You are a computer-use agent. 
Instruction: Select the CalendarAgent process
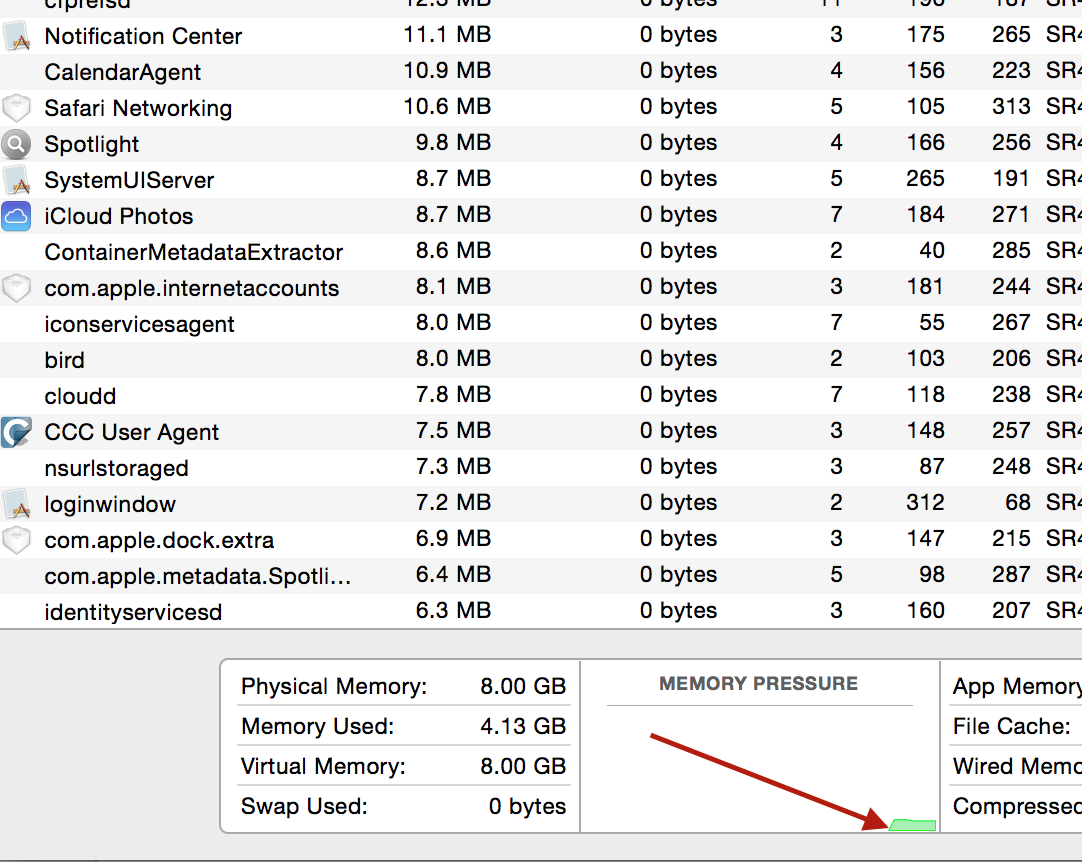pos(123,72)
